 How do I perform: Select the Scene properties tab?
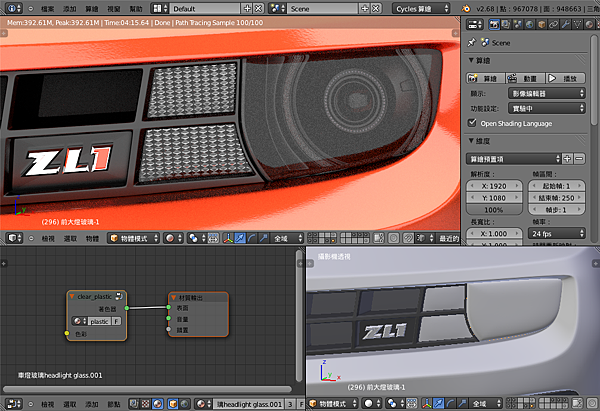(518, 24)
